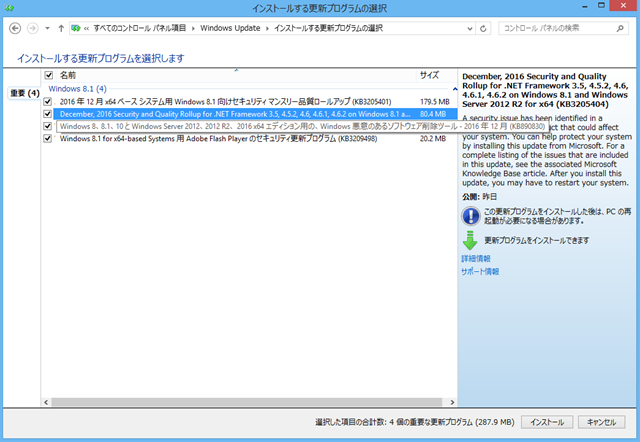Click the forward navigation arrow
Viewport: 640px width, 442px height.
pyautogui.click(x=33, y=28)
